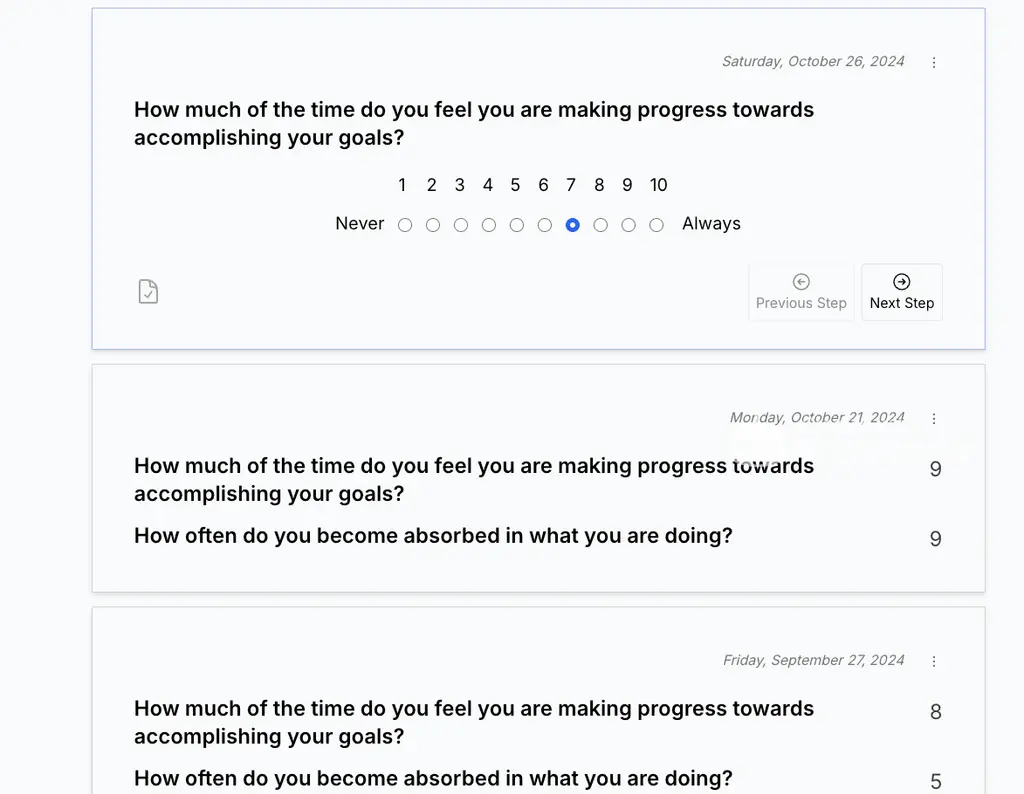Set progress rating to 9
Screen dimensions: 1024x794
[x=628, y=225]
